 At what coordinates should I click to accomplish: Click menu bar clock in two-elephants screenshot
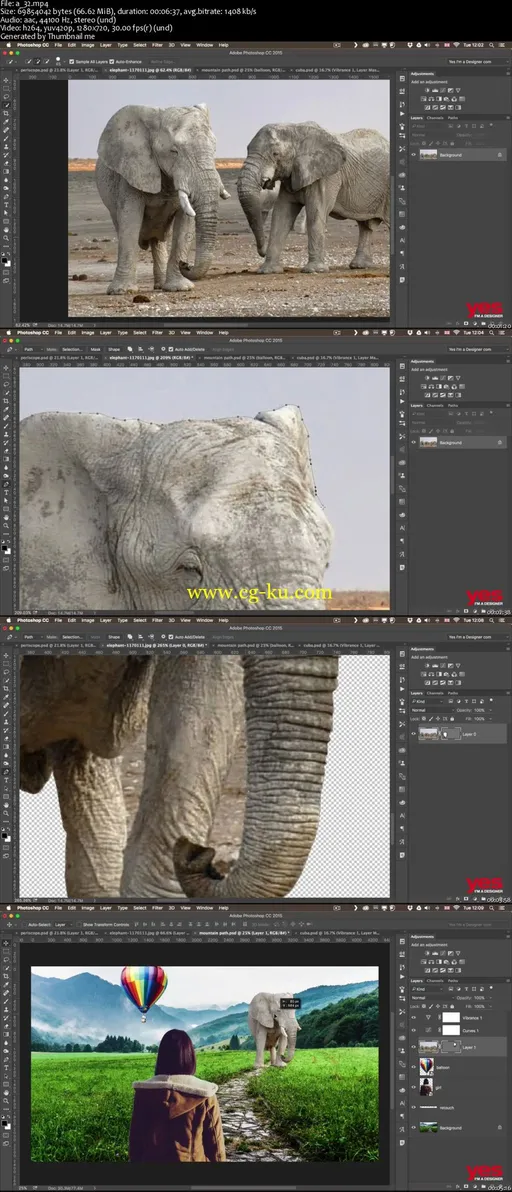(x=472, y=45)
